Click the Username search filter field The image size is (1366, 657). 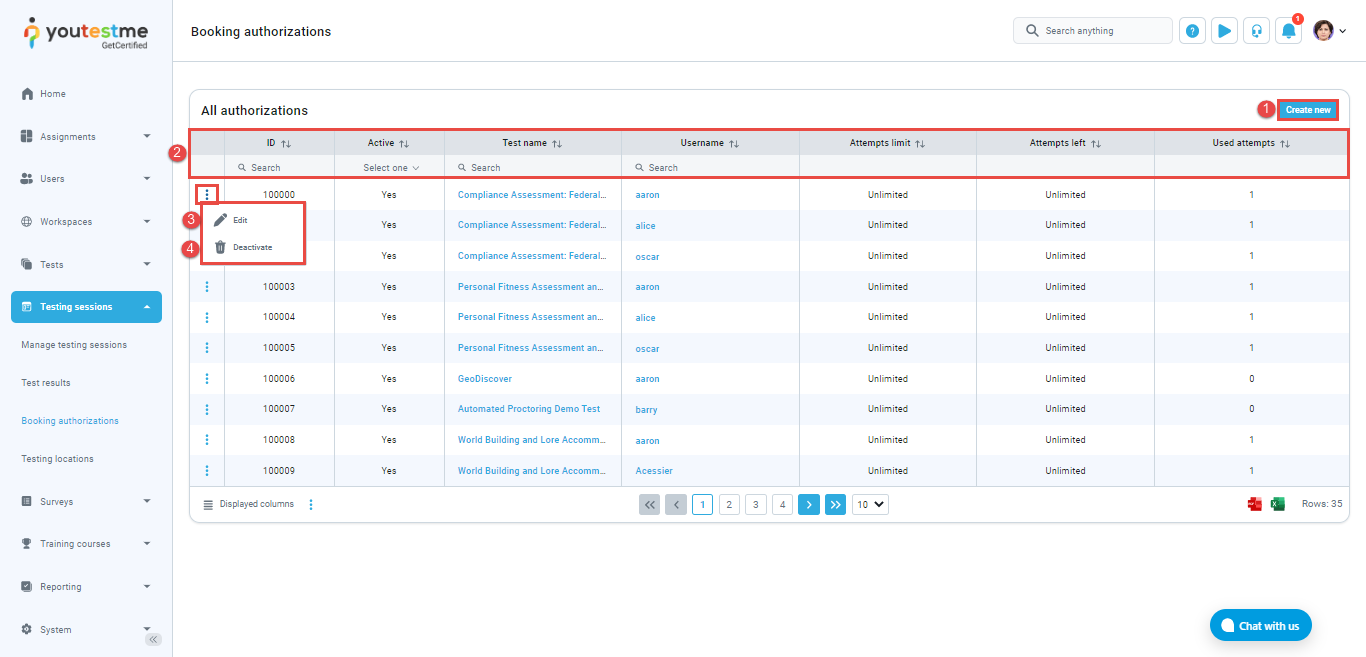(710, 168)
